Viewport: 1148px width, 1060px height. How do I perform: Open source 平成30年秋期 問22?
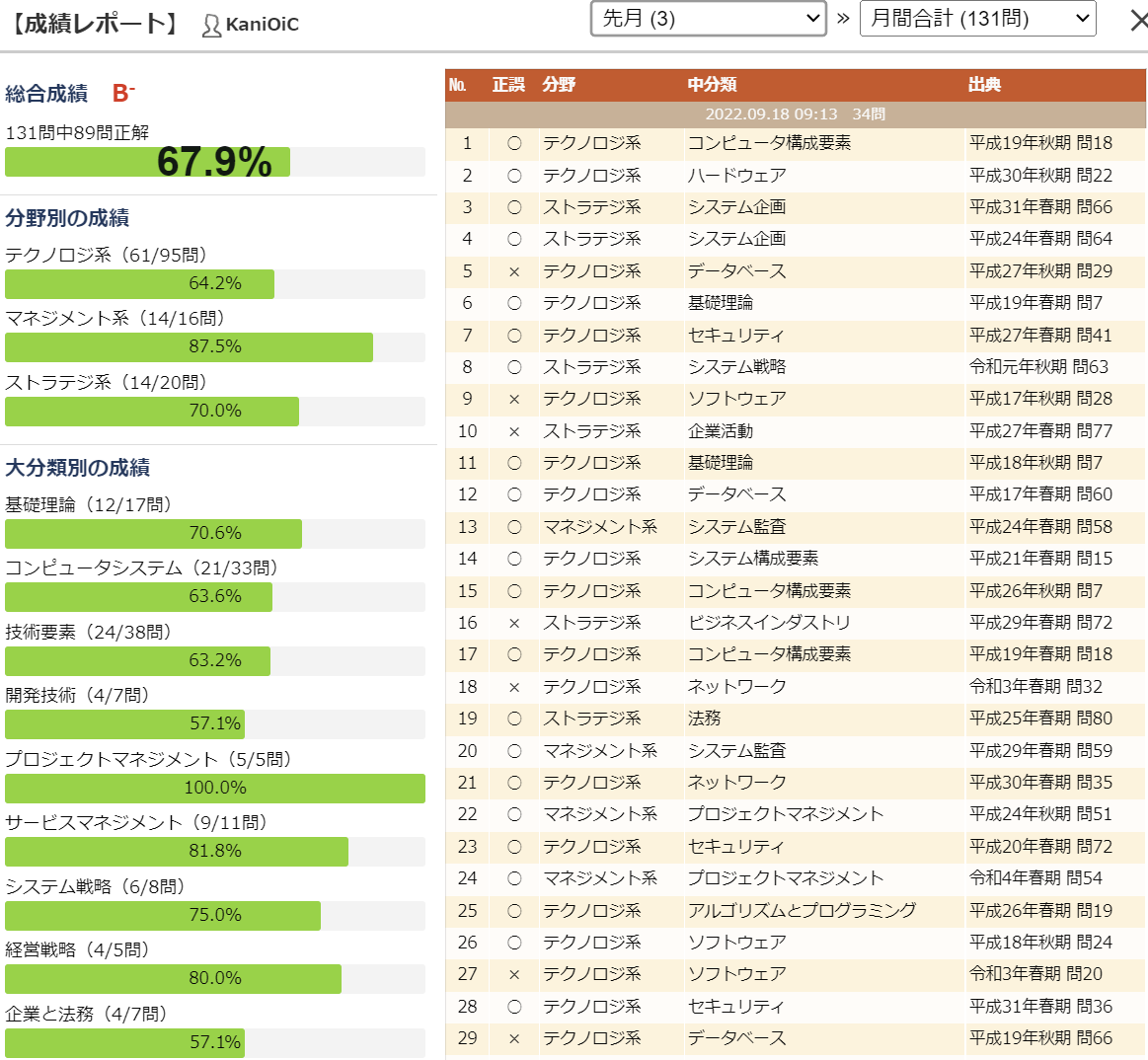pos(1040,176)
